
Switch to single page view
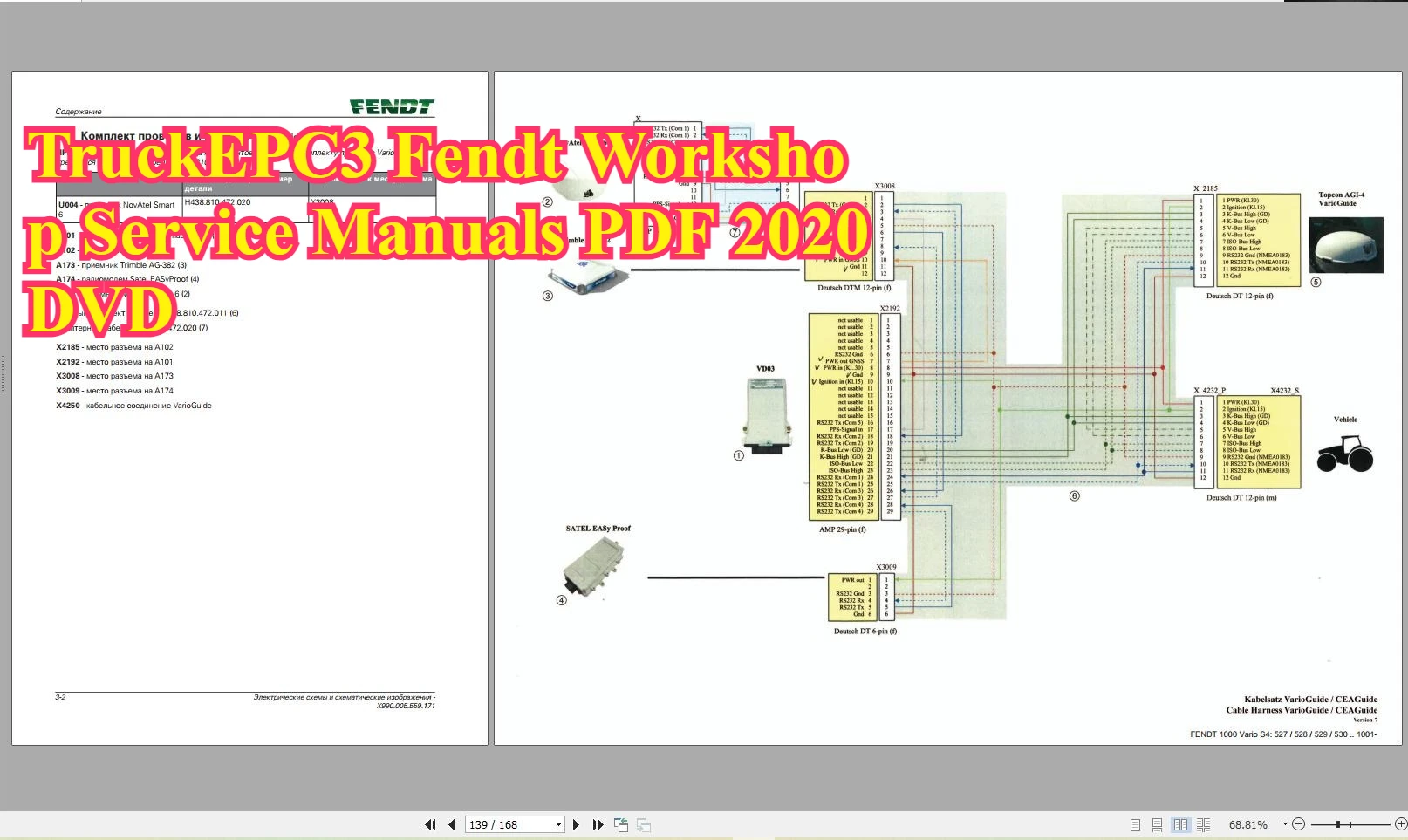click(x=1135, y=824)
